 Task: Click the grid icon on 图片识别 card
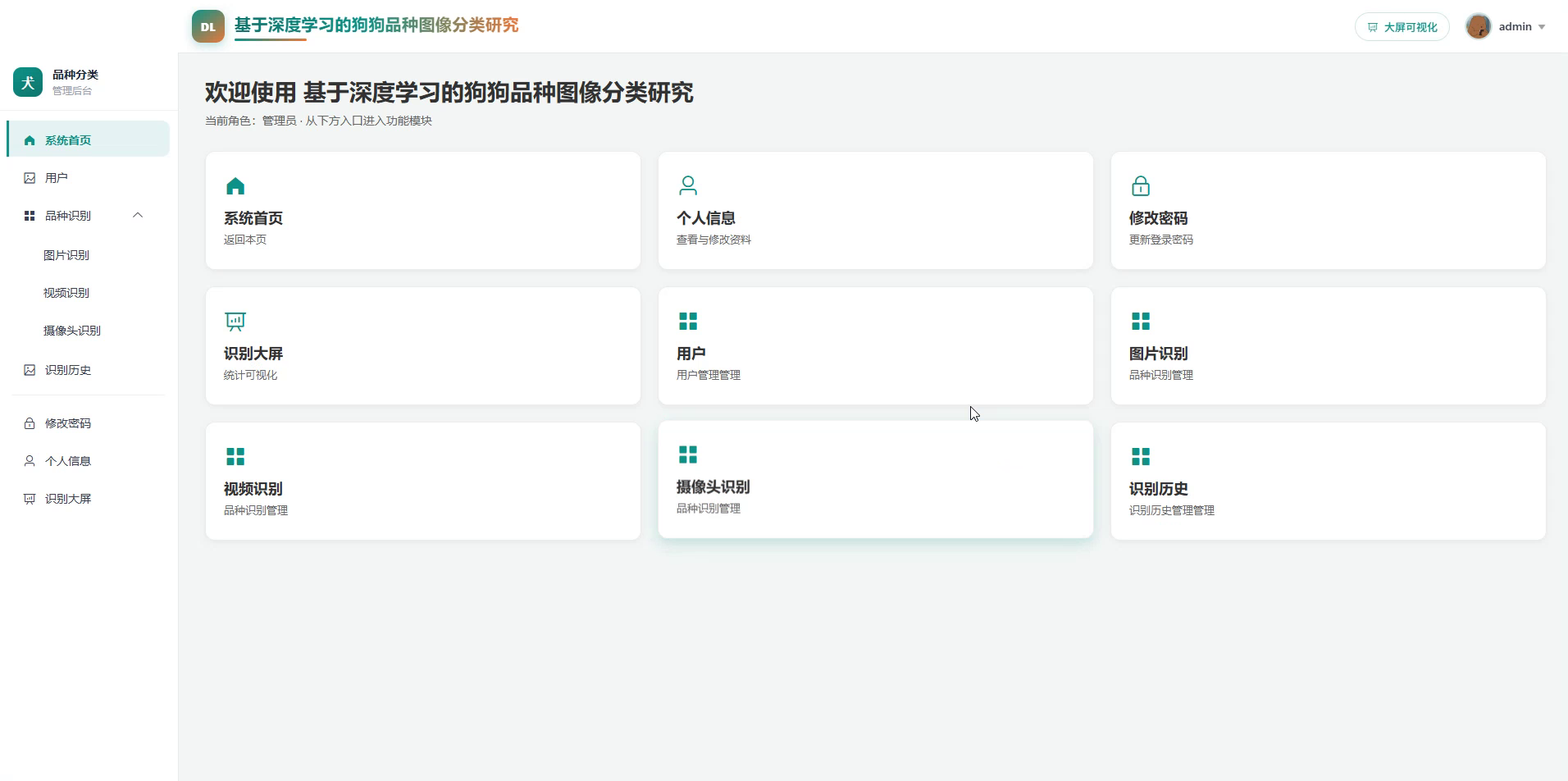pyautogui.click(x=1141, y=321)
